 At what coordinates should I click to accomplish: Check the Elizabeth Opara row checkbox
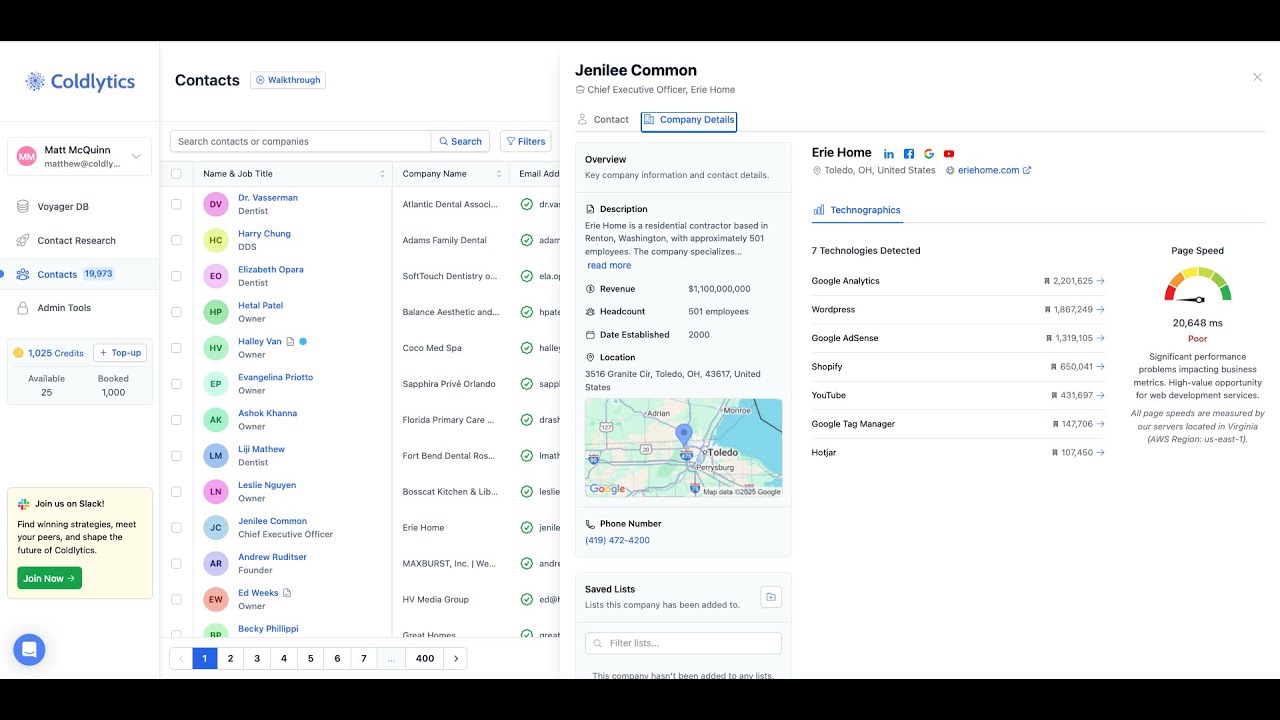pos(177,276)
